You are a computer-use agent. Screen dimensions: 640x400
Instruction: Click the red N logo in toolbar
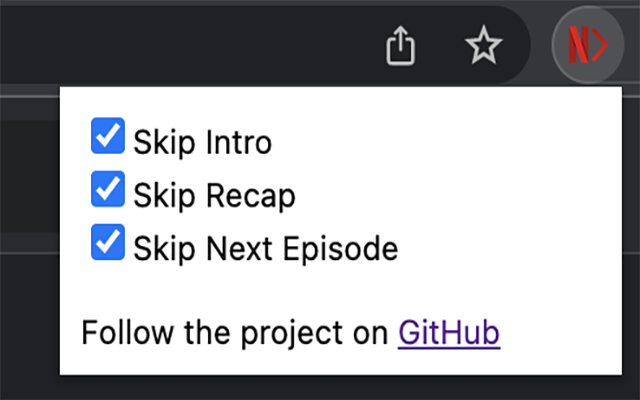(x=579, y=44)
